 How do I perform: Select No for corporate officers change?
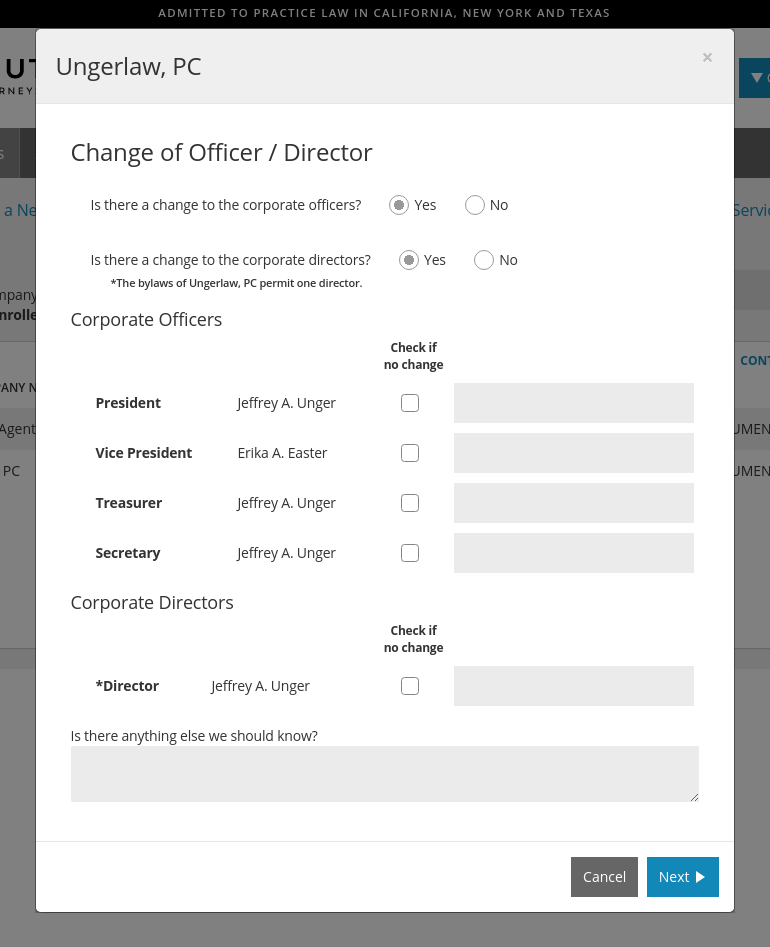475,205
